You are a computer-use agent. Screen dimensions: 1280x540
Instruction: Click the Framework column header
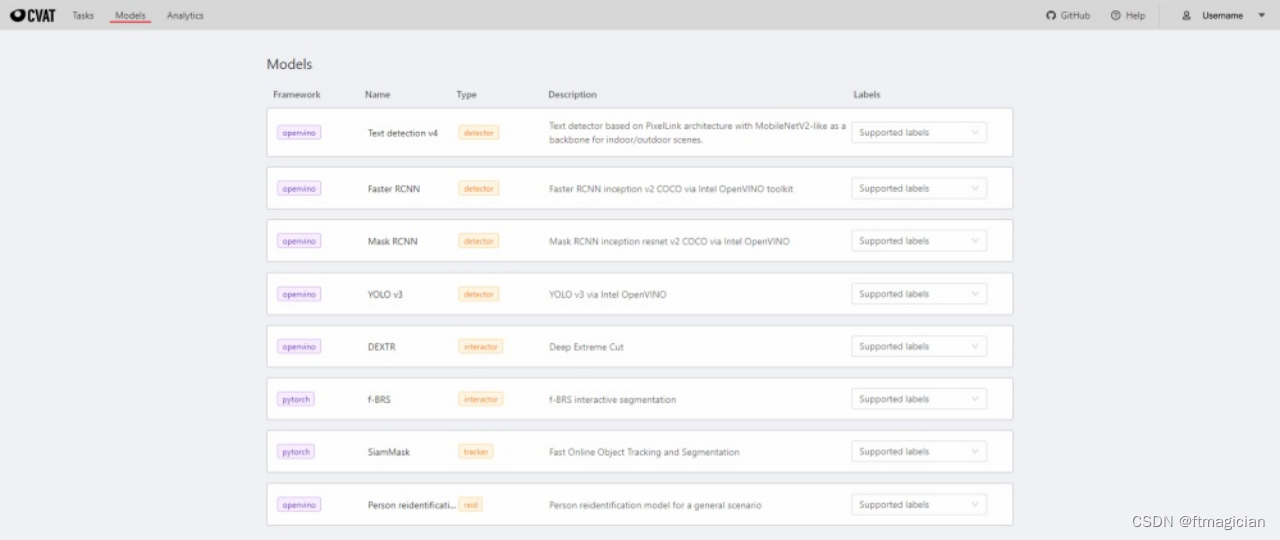coord(297,95)
